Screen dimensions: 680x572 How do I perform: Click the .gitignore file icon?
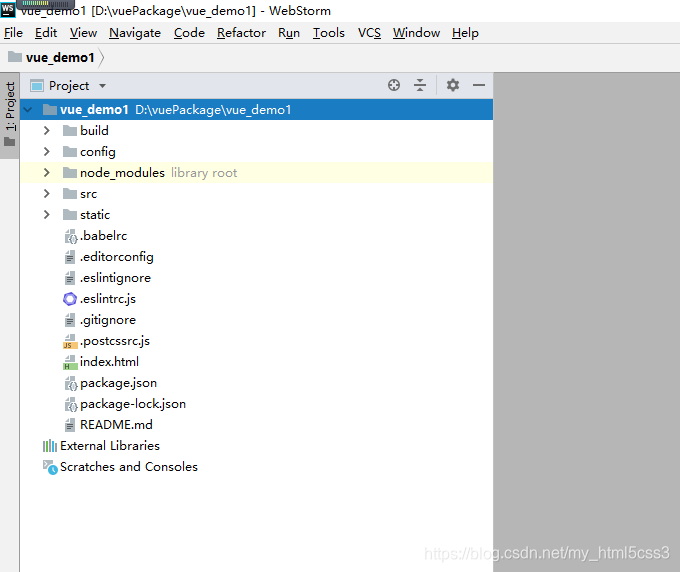coord(69,320)
